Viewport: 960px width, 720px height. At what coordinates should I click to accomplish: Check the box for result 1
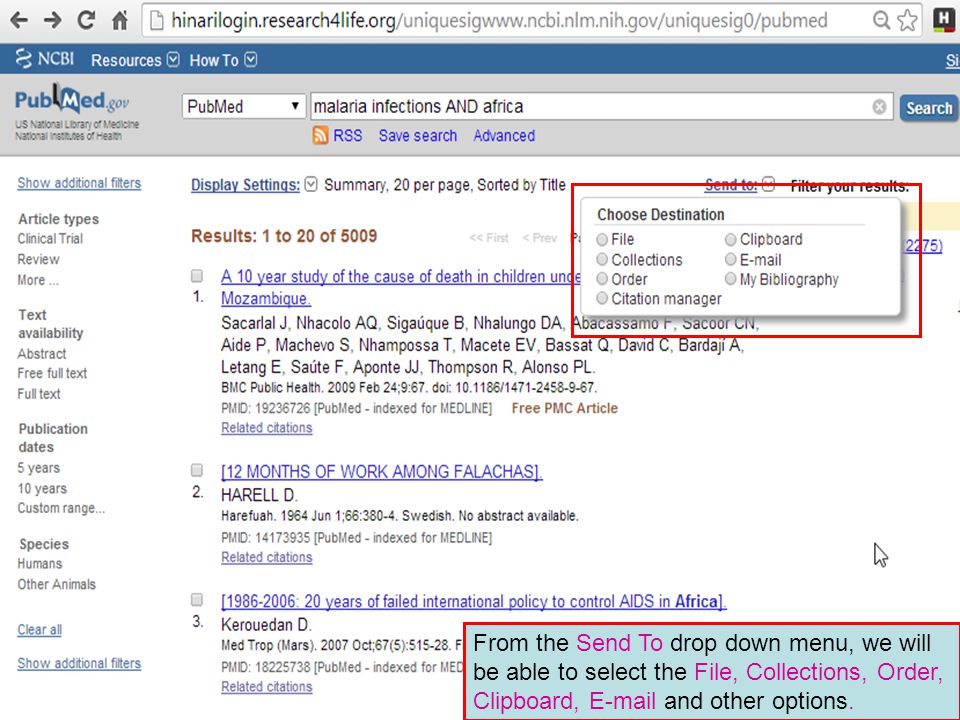(197, 276)
